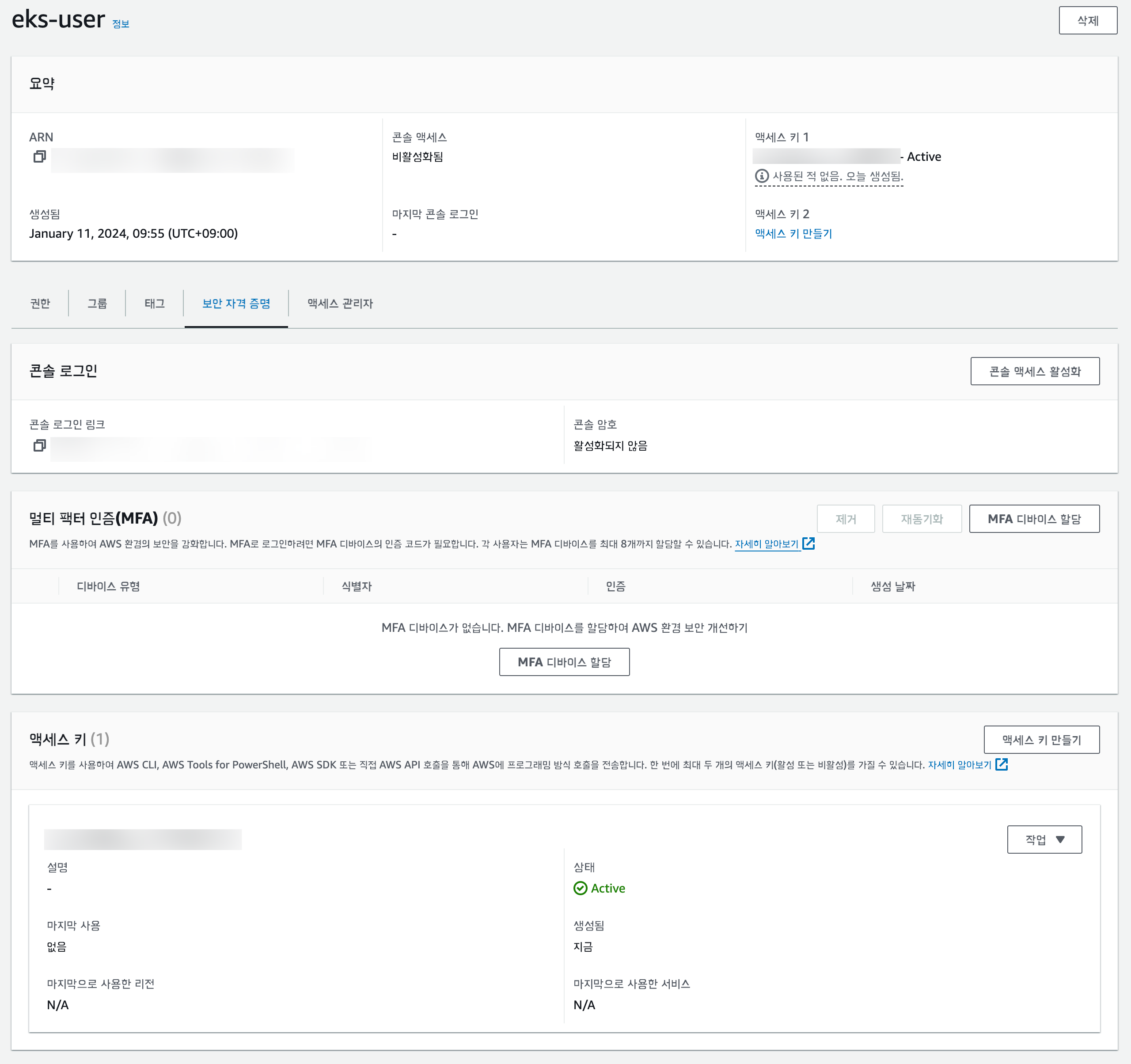1131x1064 pixels.
Task: Click external link icon beside MFA learn more
Action: pyautogui.click(x=808, y=544)
